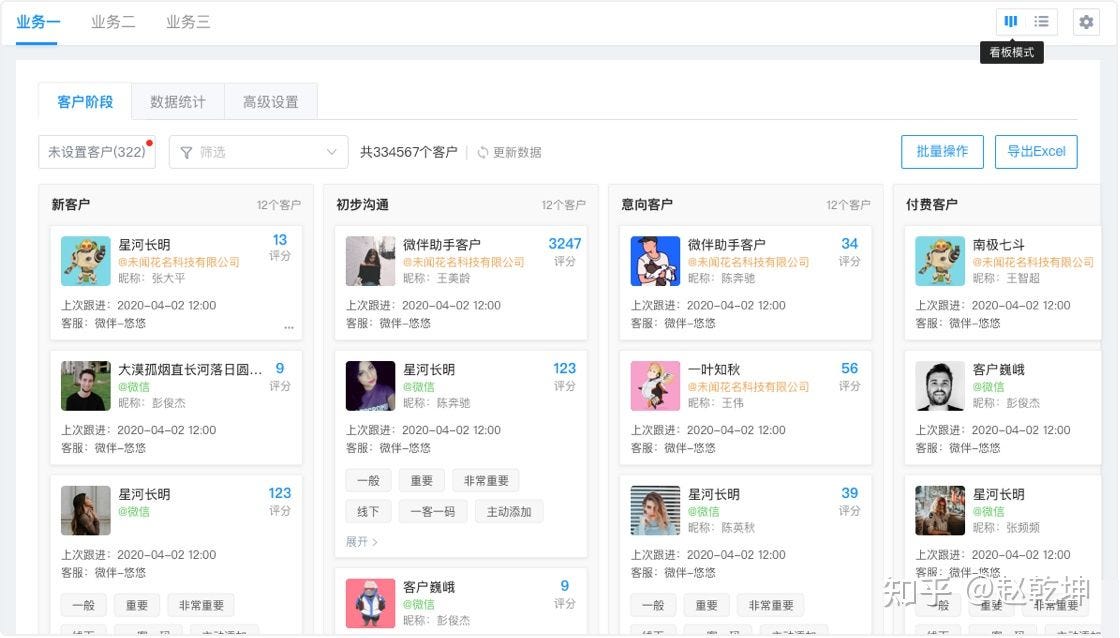This screenshot has height=638, width=1120.
Task: Click the 主动添加 tag in 初步沟通 column
Action: pos(509,512)
